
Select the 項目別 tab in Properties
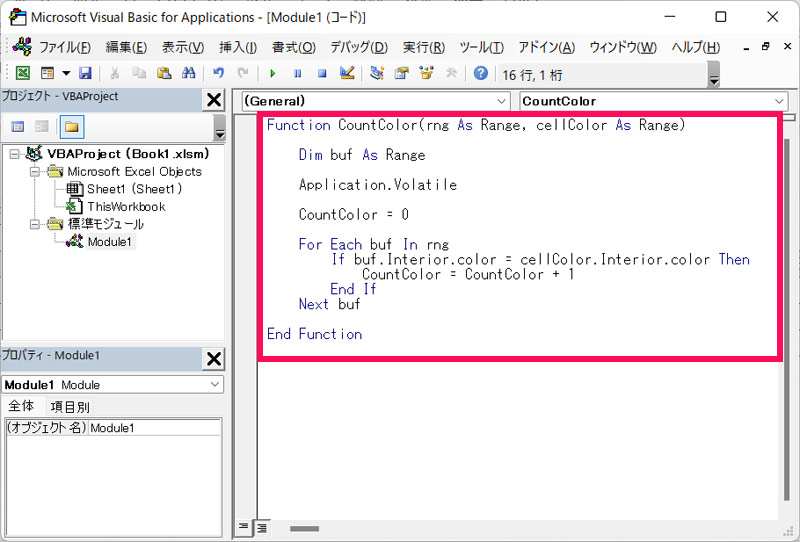(70, 406)
